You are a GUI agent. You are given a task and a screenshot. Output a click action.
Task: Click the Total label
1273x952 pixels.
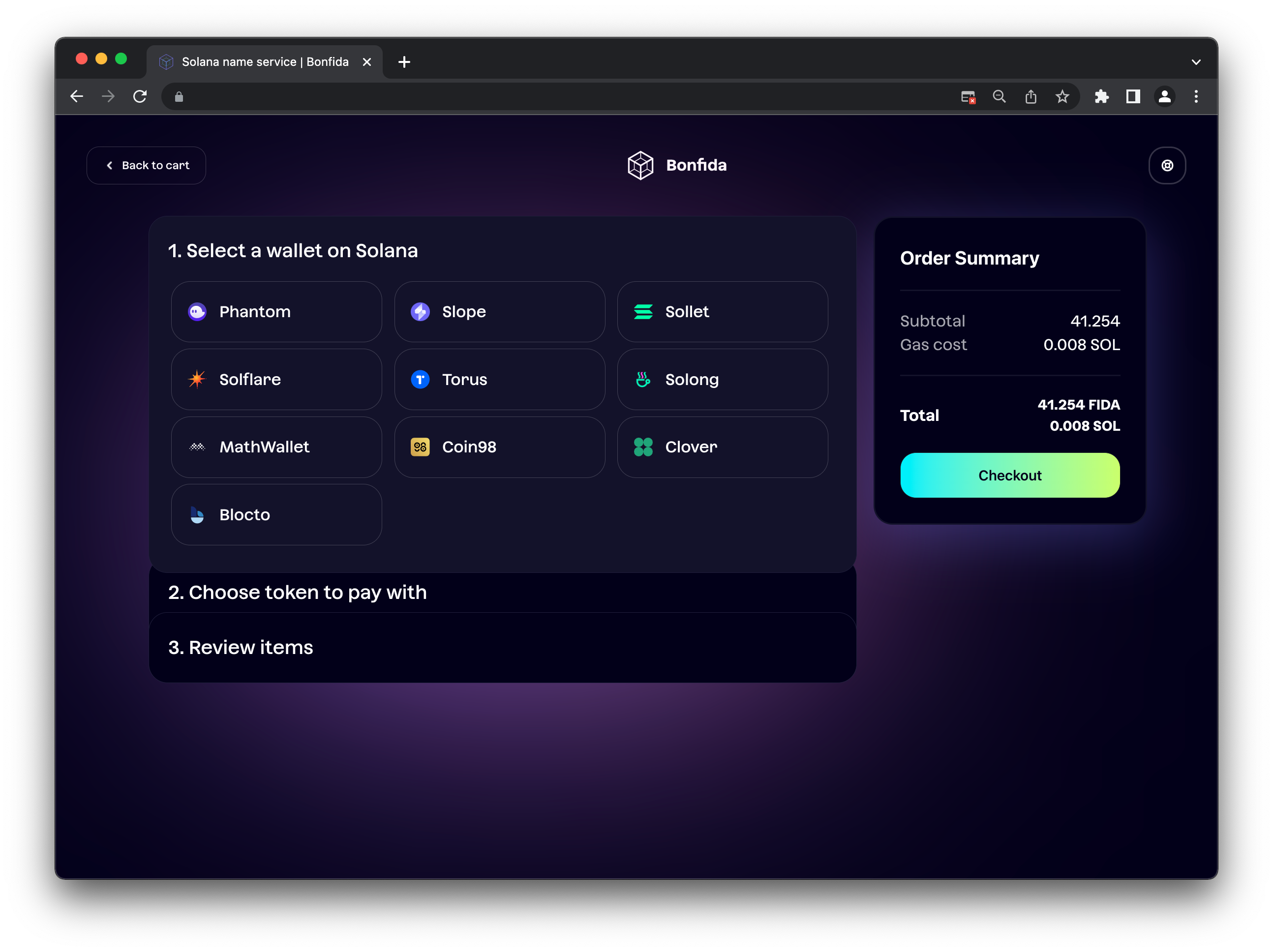(920, 416)
